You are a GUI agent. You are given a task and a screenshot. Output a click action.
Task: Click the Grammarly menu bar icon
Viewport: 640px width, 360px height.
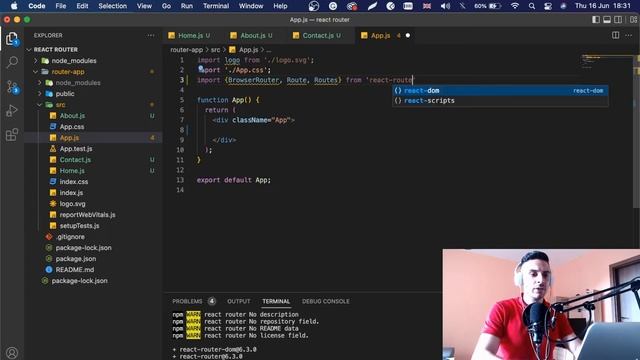click(x=333, y=6)
